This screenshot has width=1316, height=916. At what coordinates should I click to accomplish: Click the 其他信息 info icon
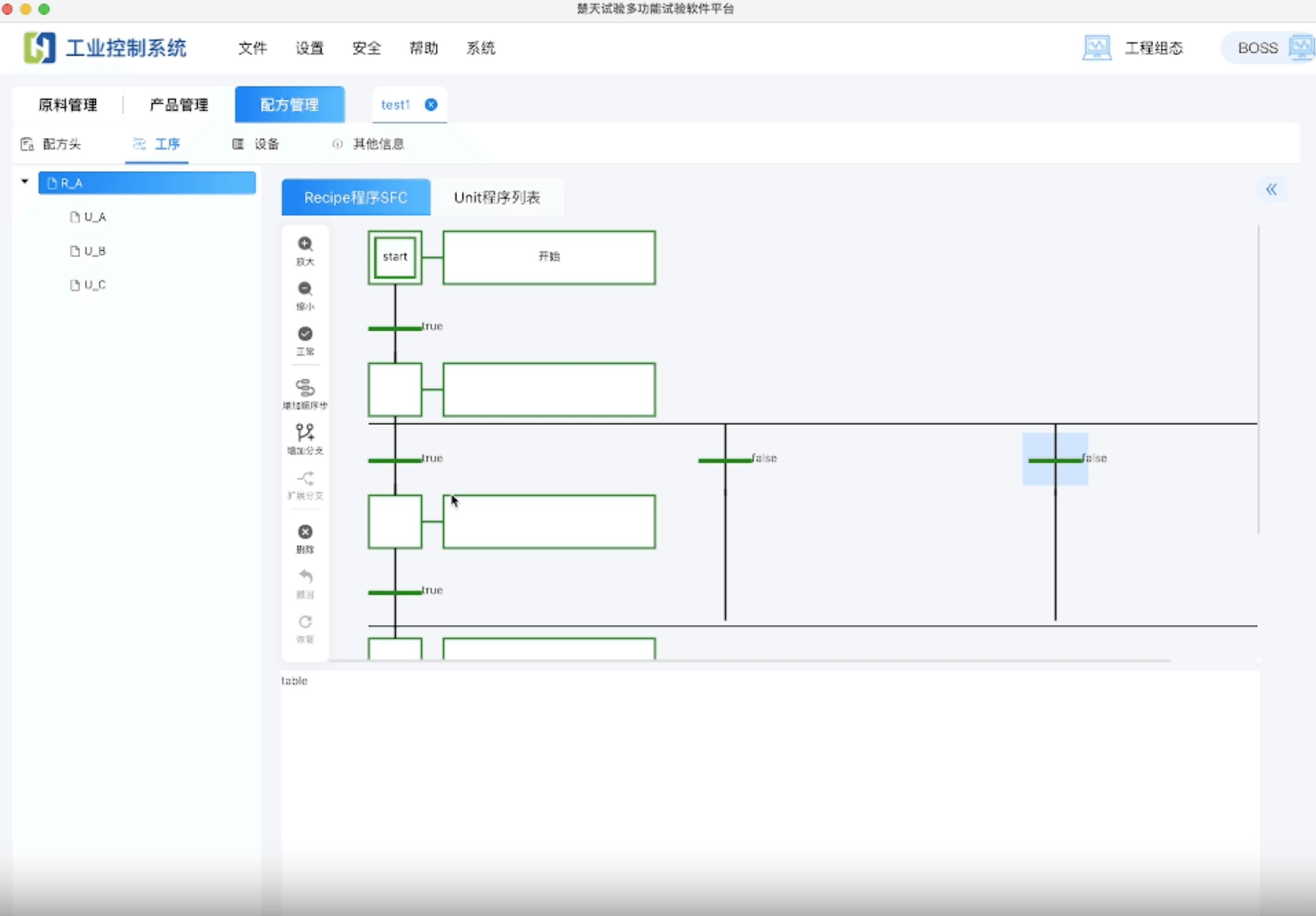(x=337, y=144)
